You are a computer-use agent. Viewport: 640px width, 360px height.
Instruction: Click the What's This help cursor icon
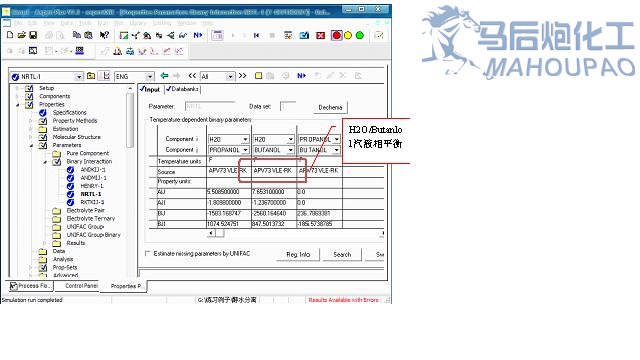click(104, 36)
